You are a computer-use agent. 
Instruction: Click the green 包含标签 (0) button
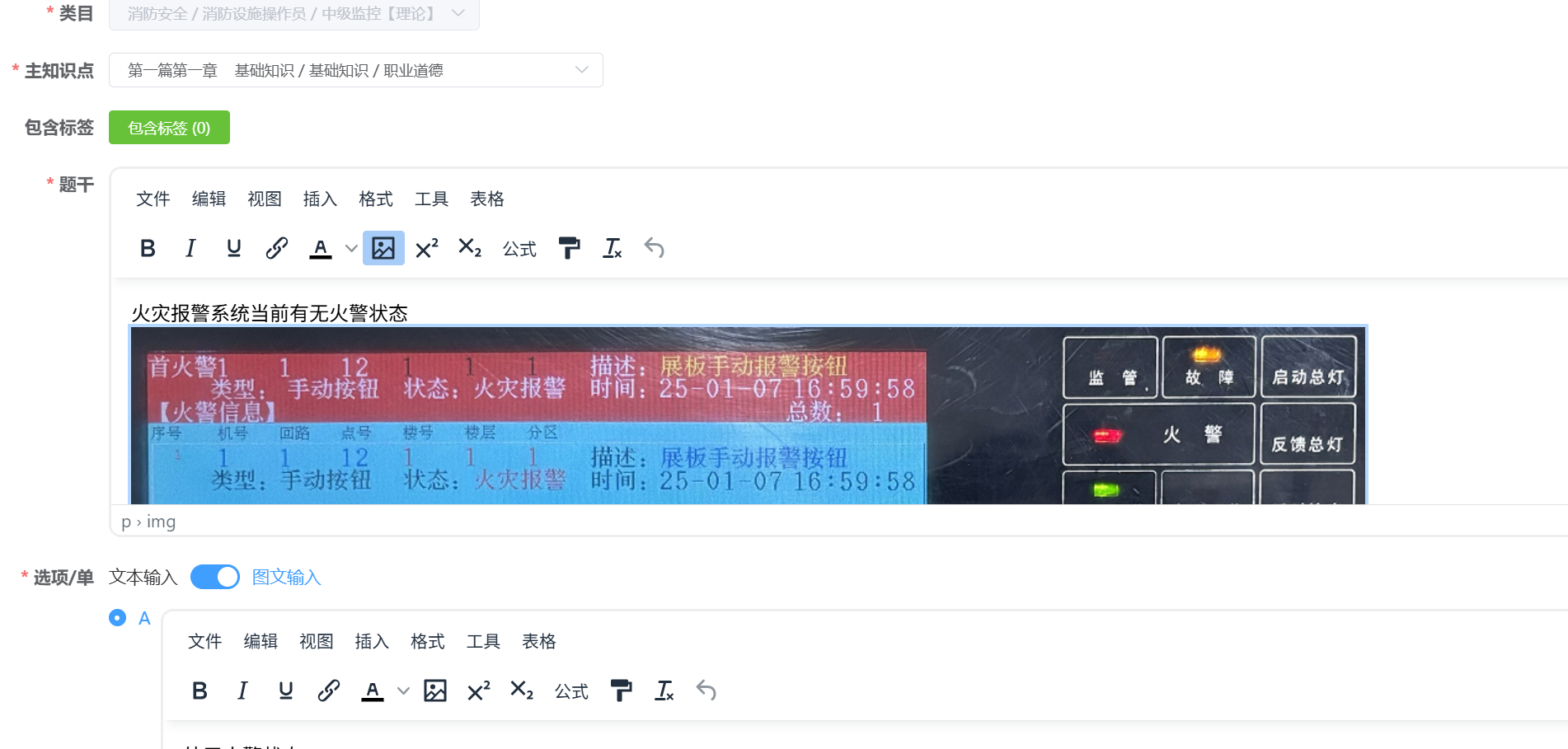click(x=169, y=128)
